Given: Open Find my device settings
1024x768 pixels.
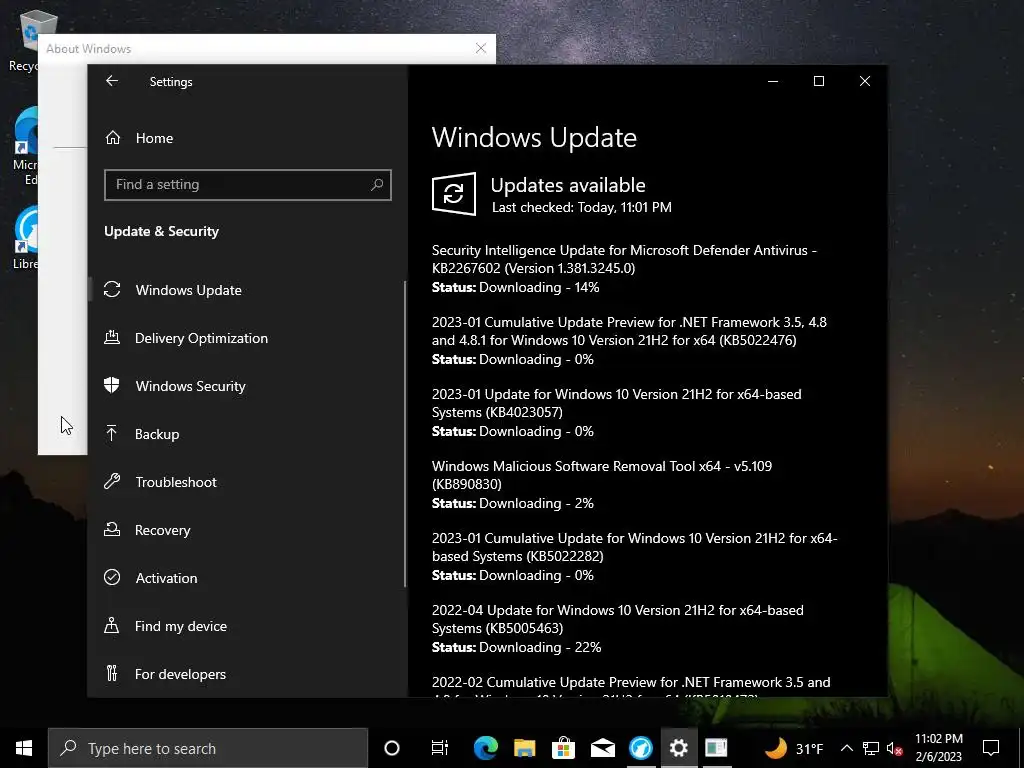Looking at the screenshot, I should tap(180, 626).
